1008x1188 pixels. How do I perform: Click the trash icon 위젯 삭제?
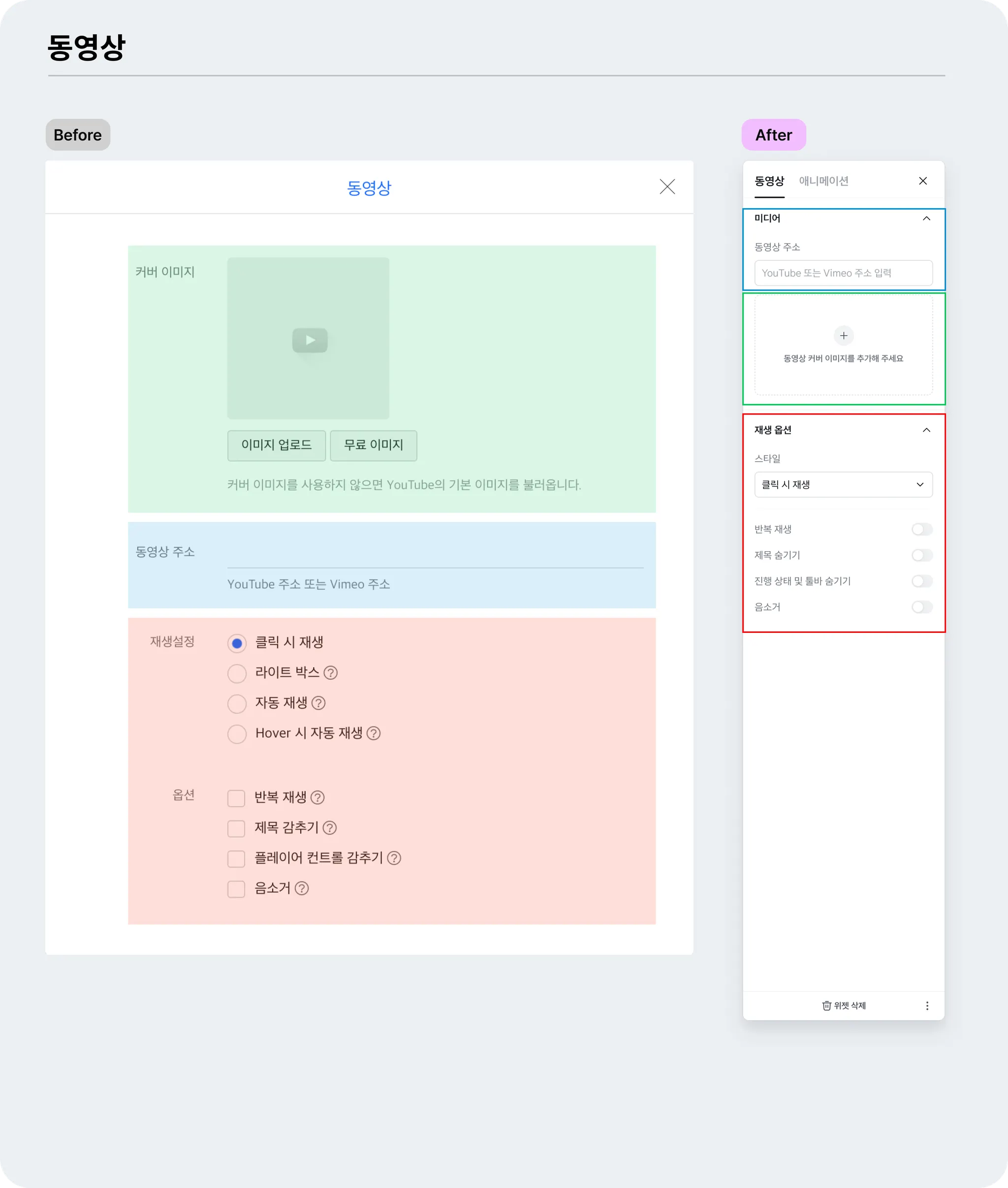pyautogui.click(x=826, y=1006)
